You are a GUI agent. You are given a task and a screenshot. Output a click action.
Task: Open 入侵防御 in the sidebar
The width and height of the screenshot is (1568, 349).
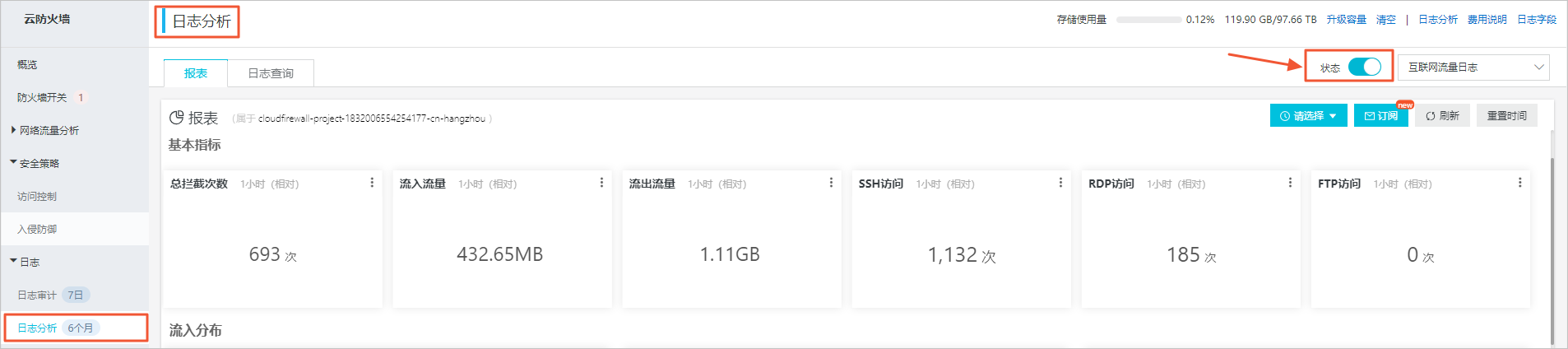point(37,229)
